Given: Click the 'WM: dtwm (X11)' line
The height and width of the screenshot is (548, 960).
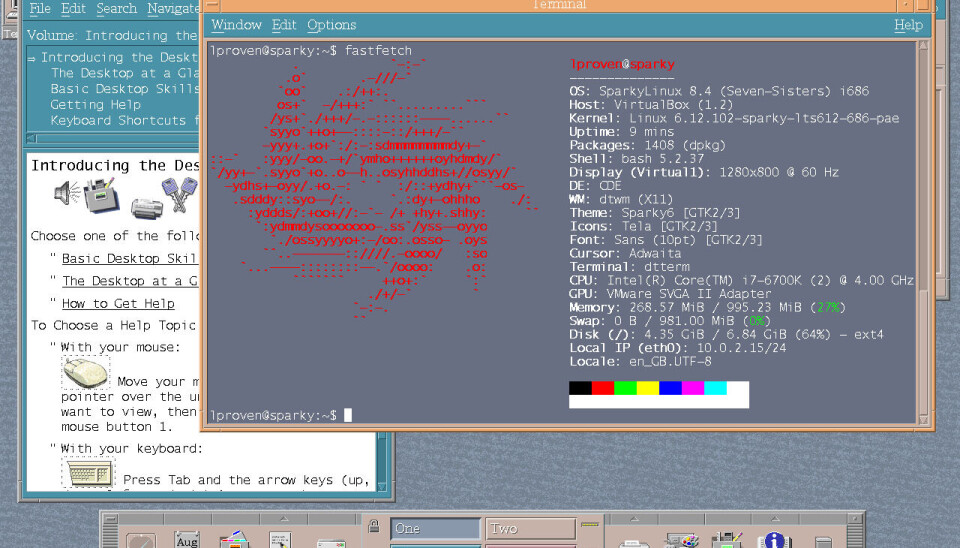Looking at the screenshot, I should pyautogui.click(x=621, y=199).
